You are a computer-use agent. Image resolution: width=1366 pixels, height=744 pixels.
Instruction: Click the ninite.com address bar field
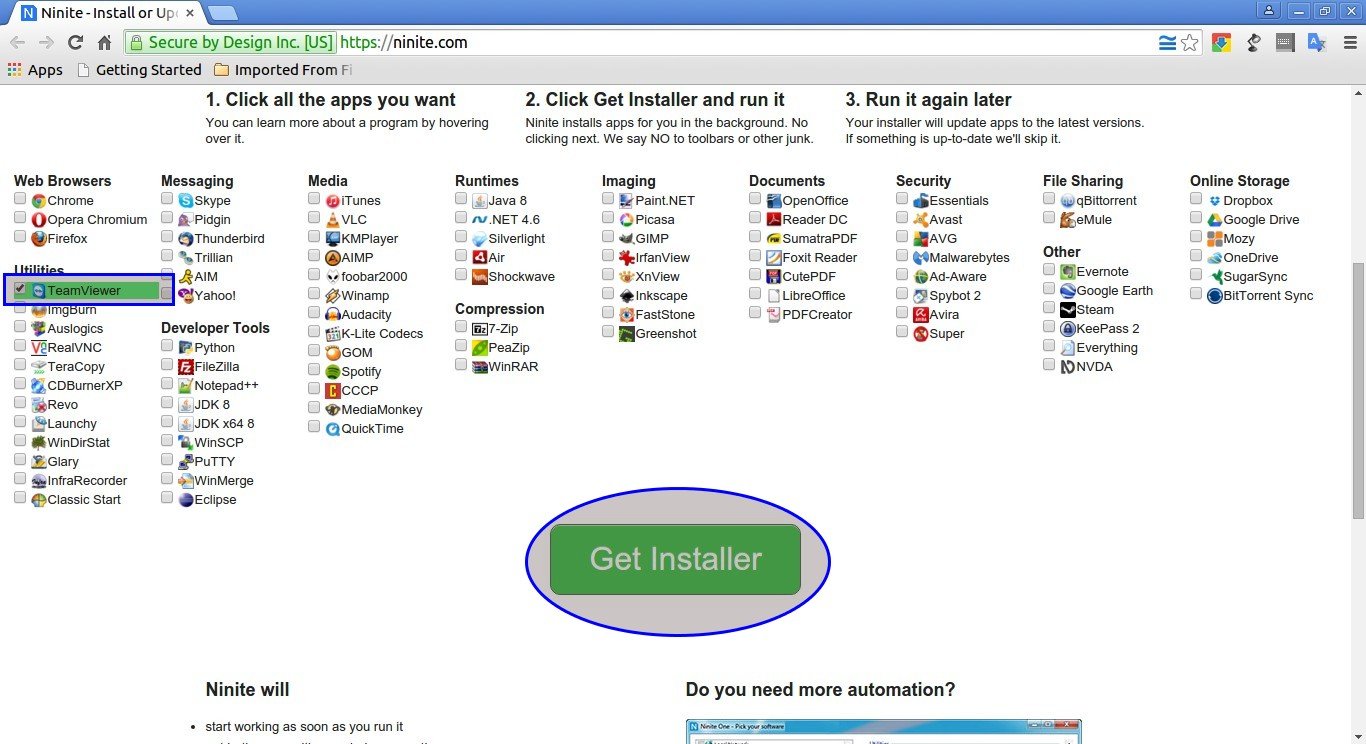[663, 42]
